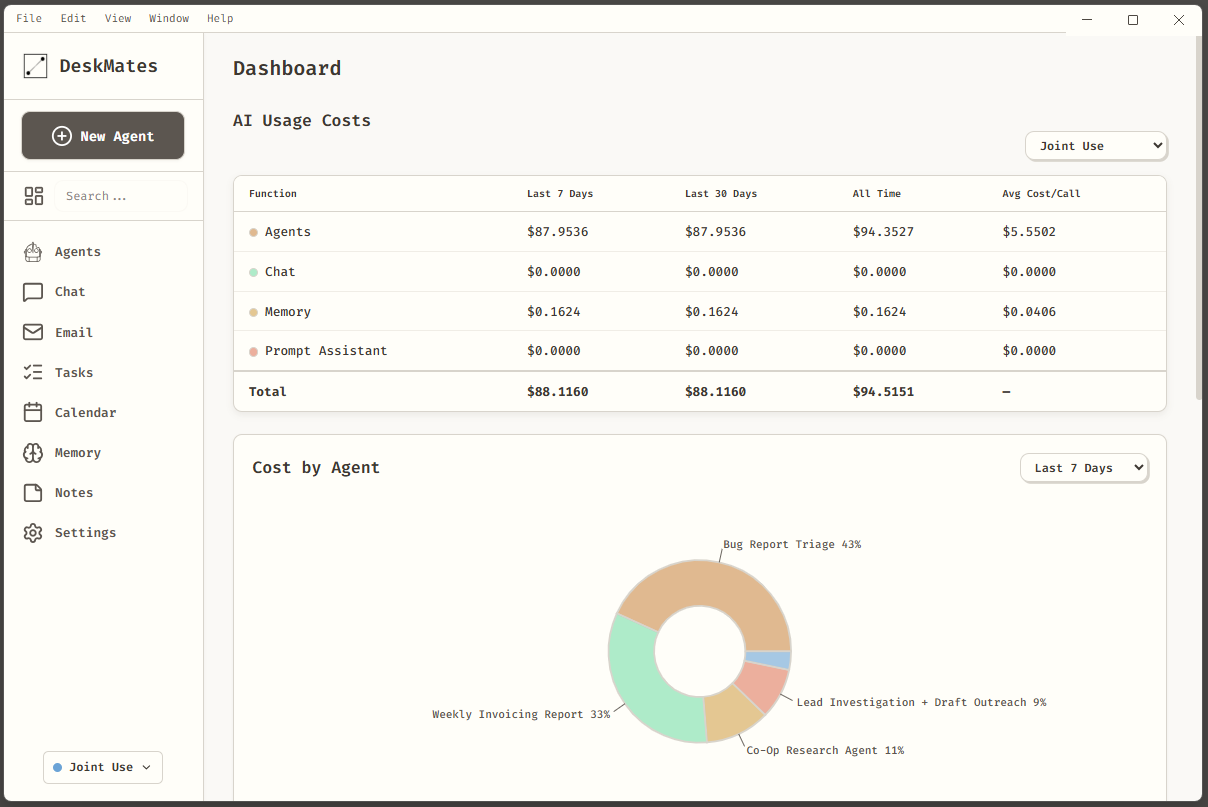Image resolution: width=1208 pixels, height=807 pixels.
Task: Click the Cost by Agent heading
Action: (316, 468)
